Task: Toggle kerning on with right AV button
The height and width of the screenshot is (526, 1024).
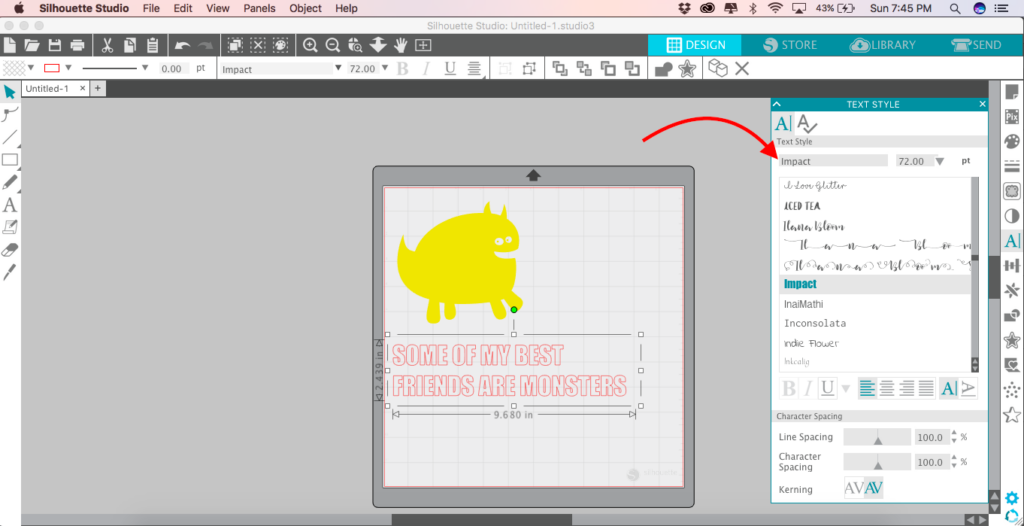Action: click(x=872, y=489)
